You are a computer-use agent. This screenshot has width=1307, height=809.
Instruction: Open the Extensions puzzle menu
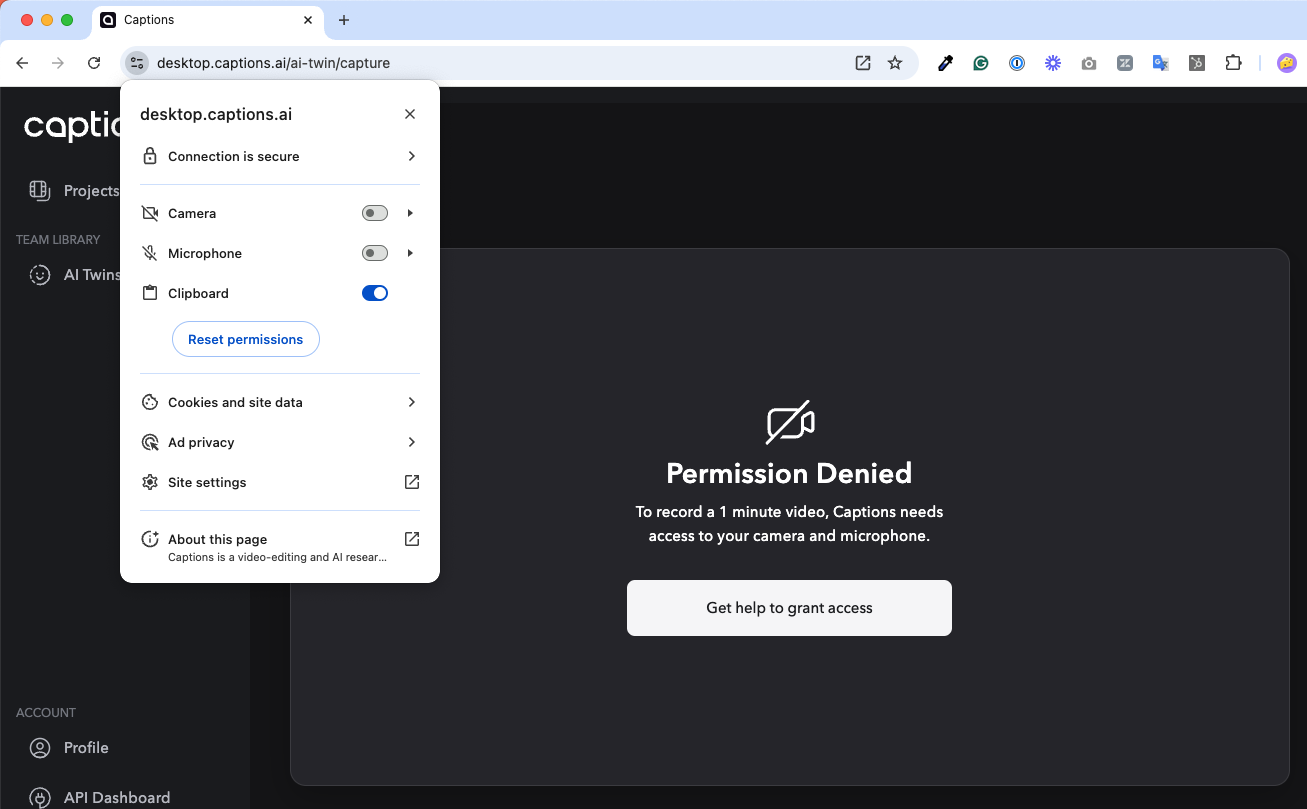pos(1233,63)
